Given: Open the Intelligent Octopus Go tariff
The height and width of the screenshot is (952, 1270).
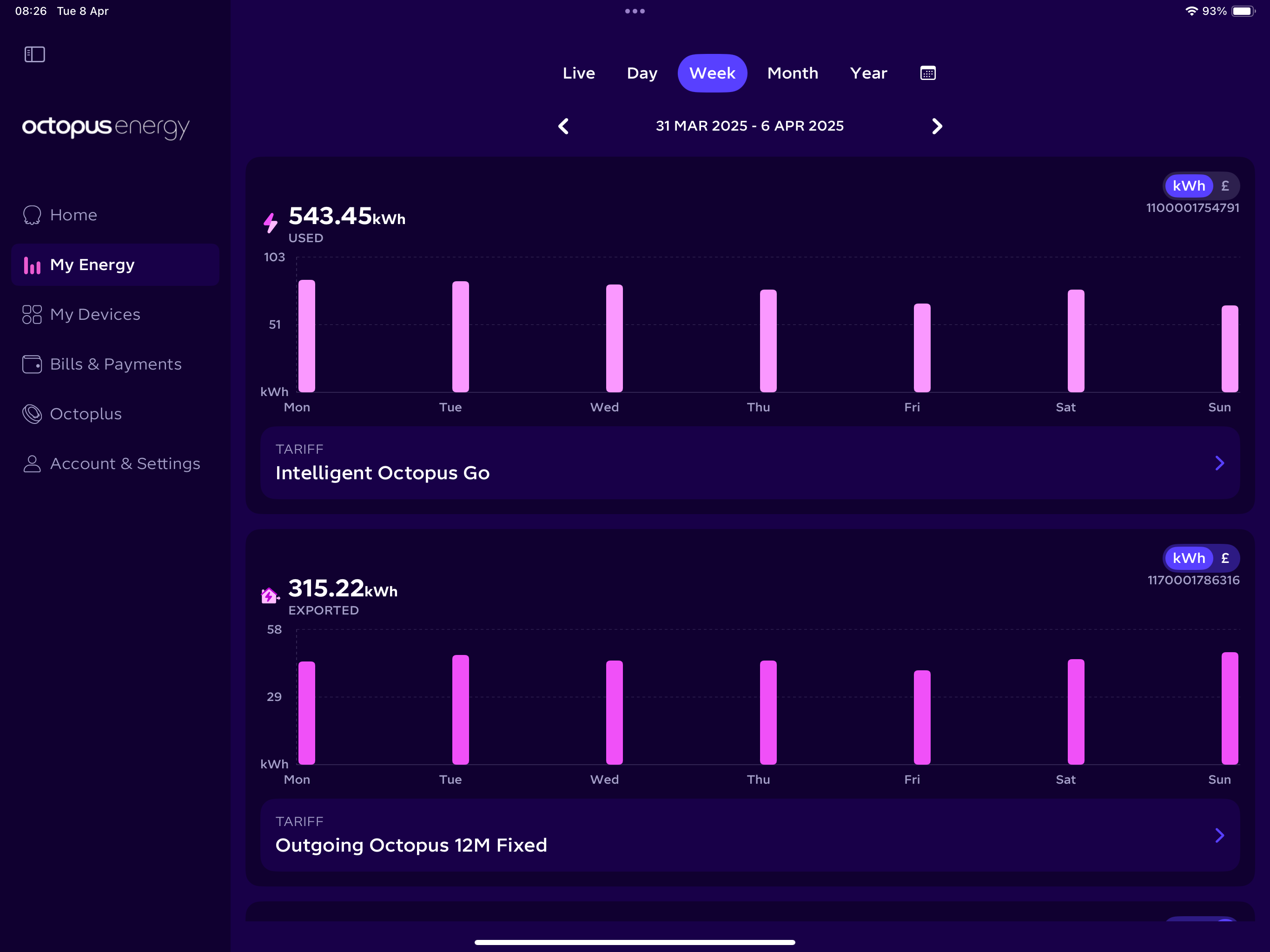Looking at the screenshot, I should [750, 463].
